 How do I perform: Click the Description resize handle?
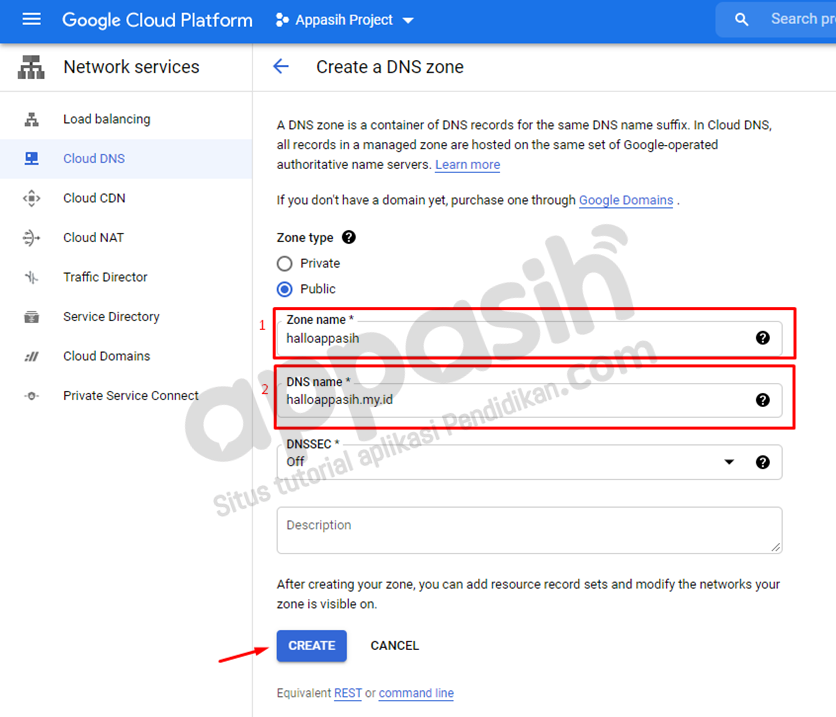[776, 547]
